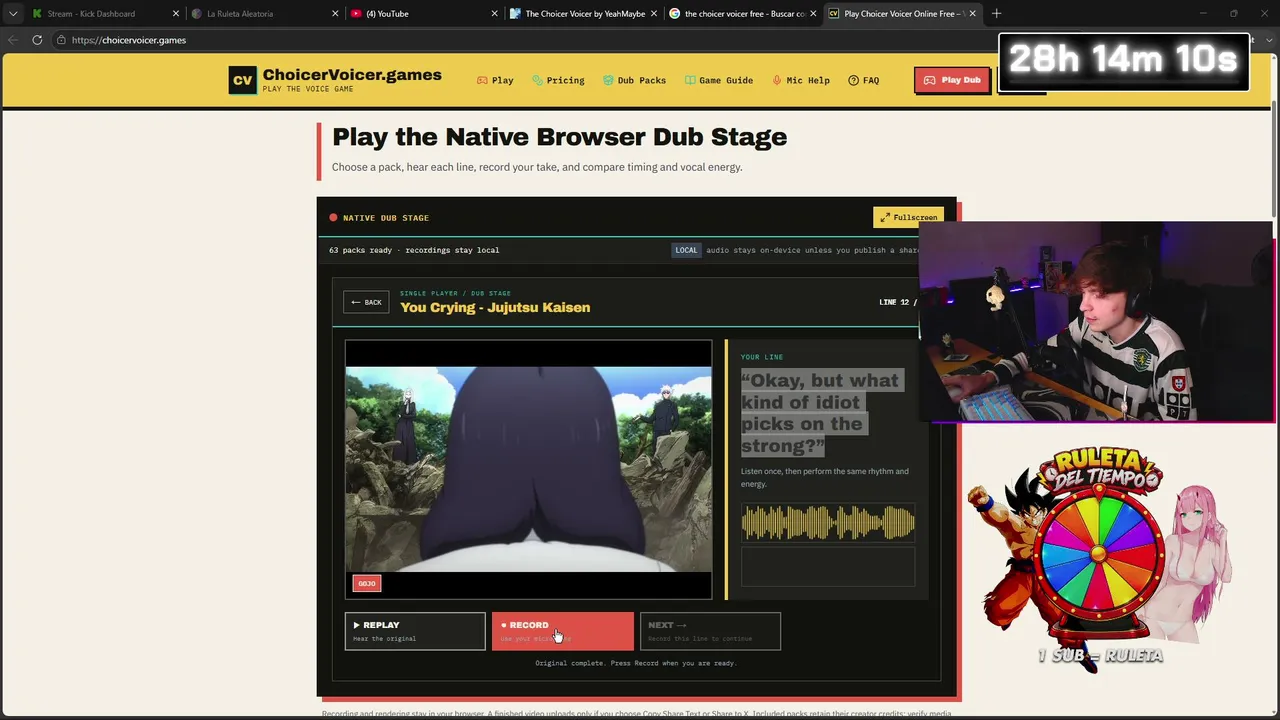Start recording with the Record button
This screenshot has height=720, width=1280.
coord(563,631)
